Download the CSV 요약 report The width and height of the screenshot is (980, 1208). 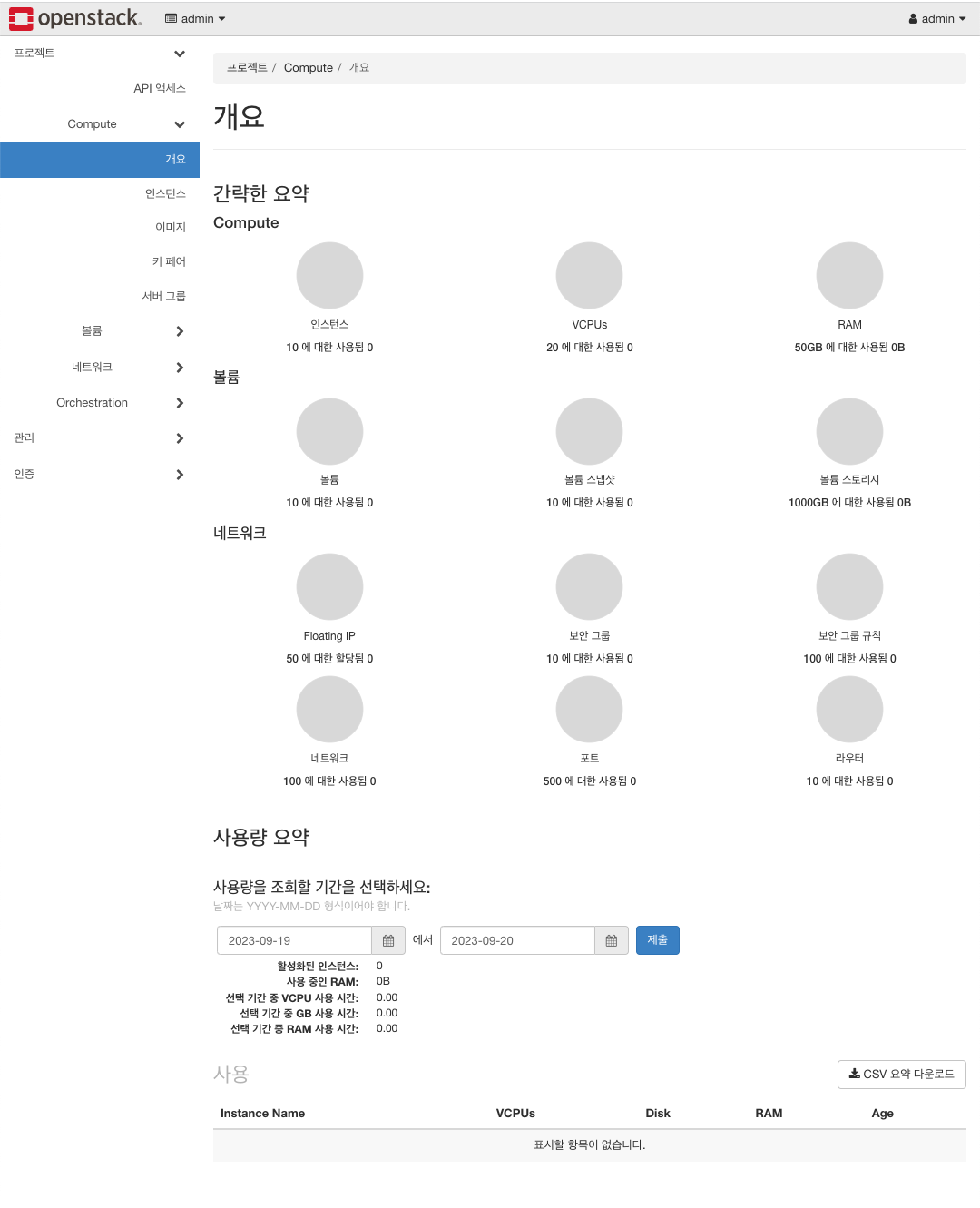[x=901, y=1075]
